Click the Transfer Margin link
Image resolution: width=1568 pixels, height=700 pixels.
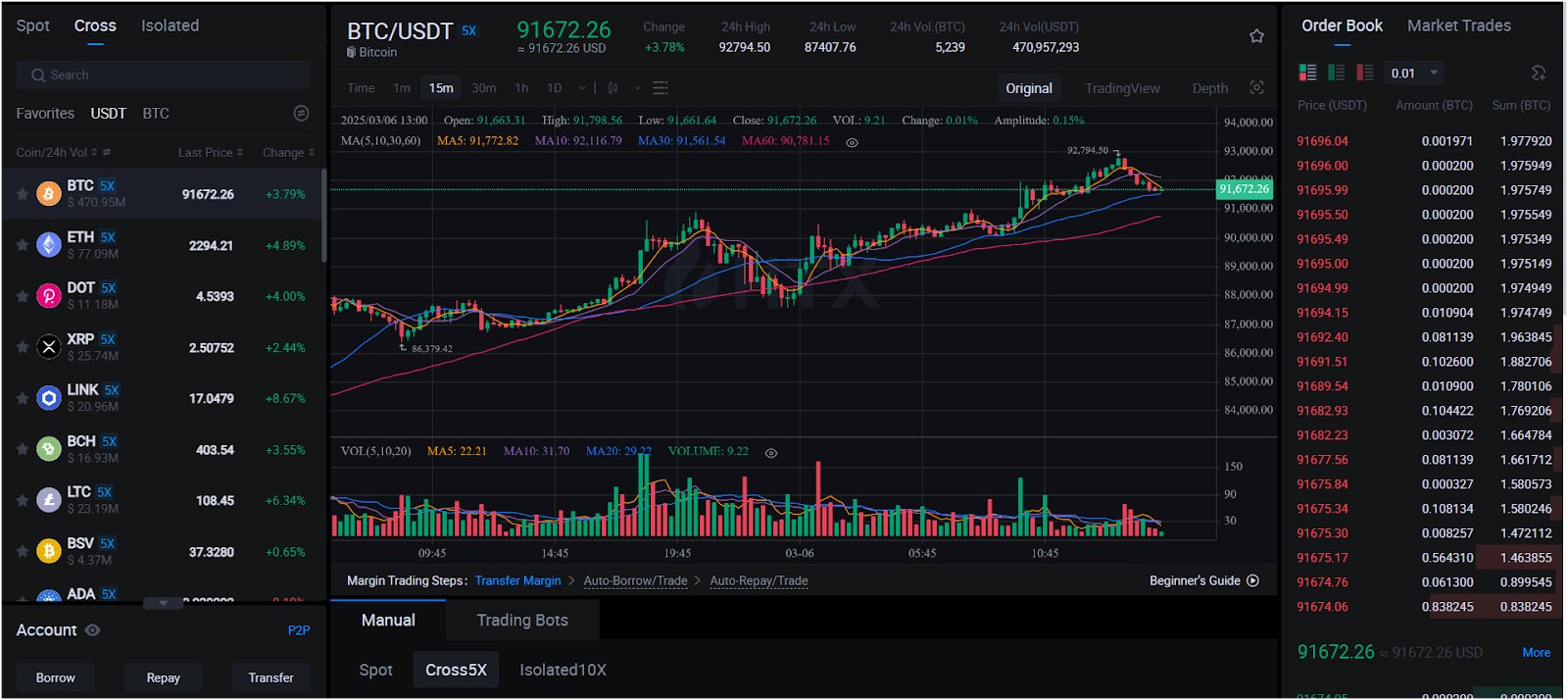(517, 580)
